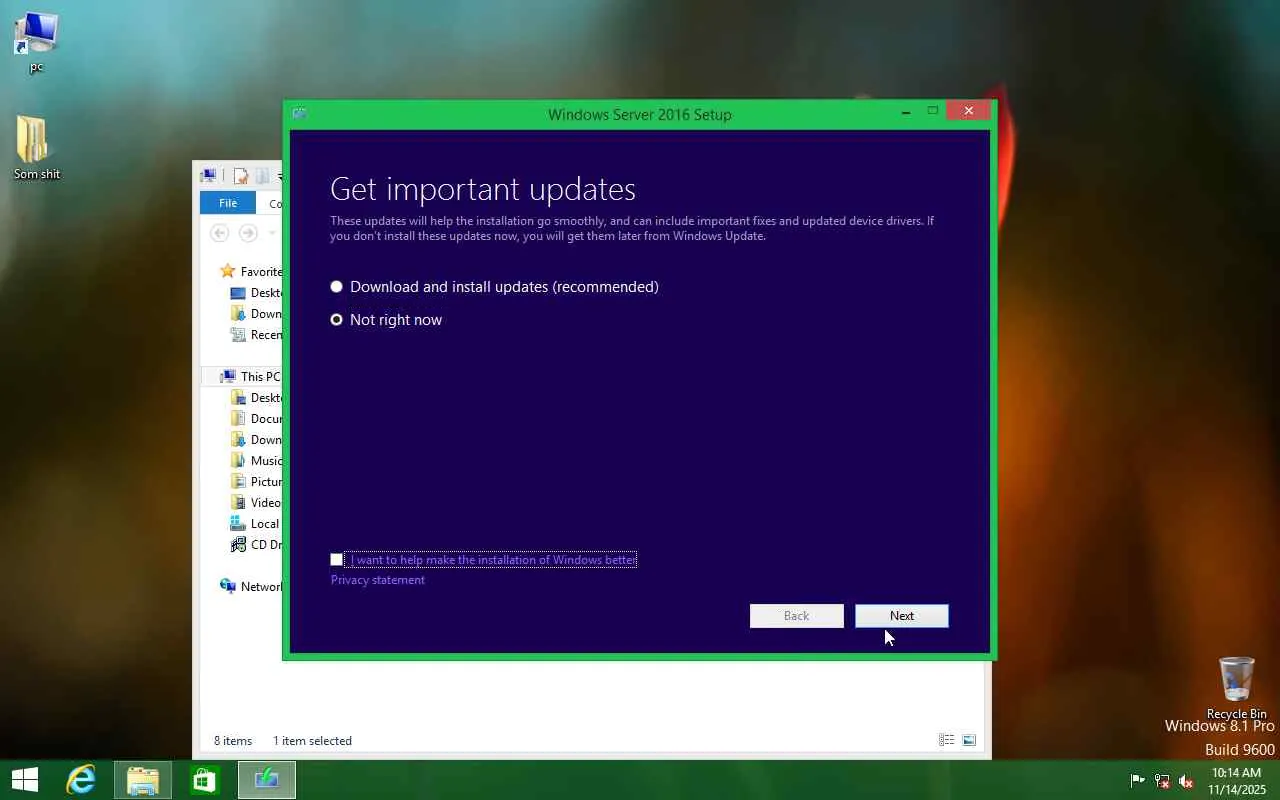Click the network status tray icon
1280x800 pixels.
click(1162, 781)
